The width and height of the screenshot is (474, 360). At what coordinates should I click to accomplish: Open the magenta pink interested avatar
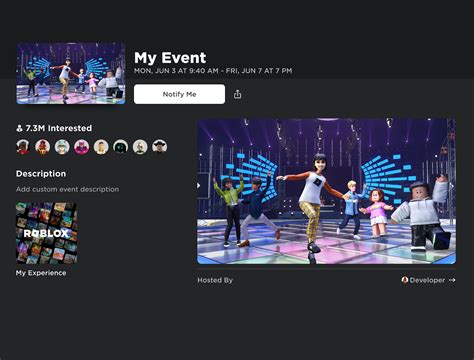point(82,147)
